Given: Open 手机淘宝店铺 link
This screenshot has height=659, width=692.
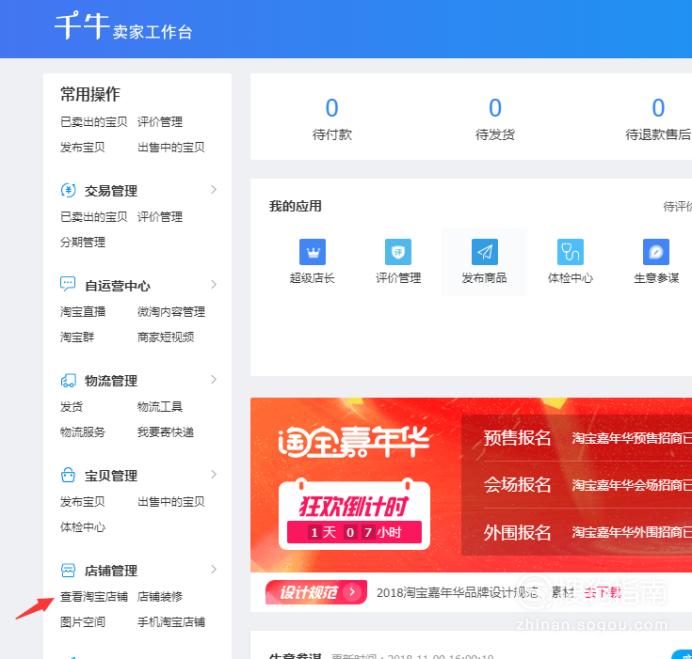Looking at the screenshot, I should [x=171, y=622].
